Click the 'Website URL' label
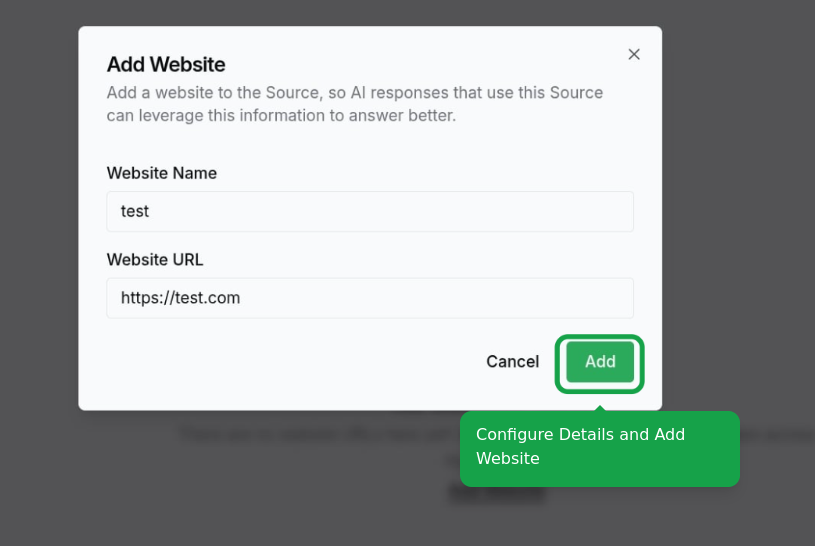 coord(155,259)
